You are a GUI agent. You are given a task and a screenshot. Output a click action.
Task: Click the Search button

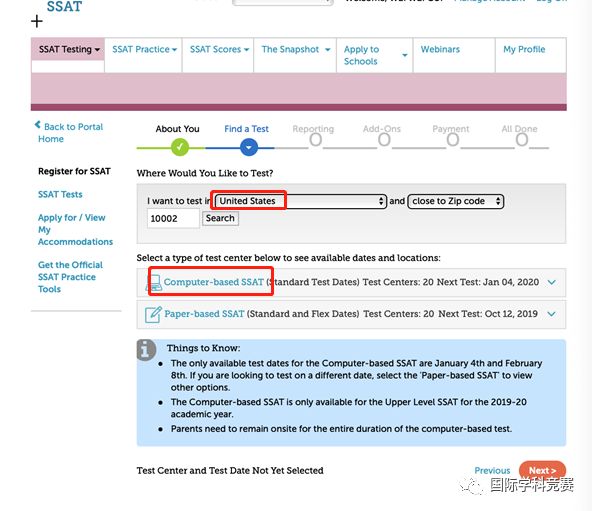point(220,218)
